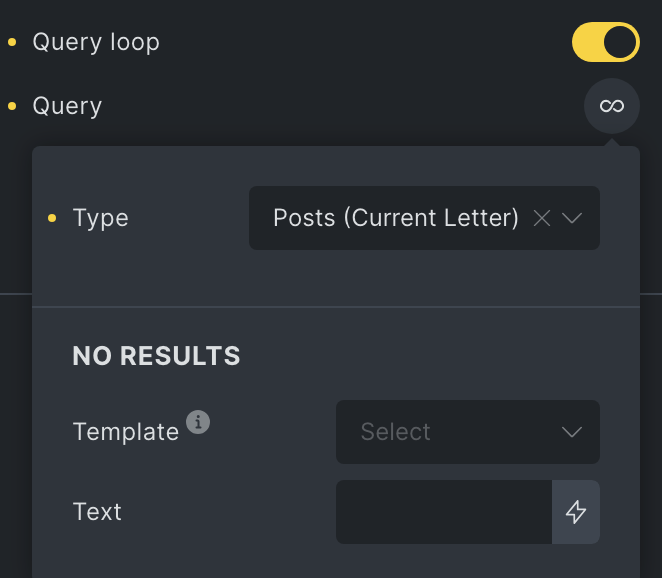
Task: Click the divider line above NO RESULTS
Action: (x=336, y=307)
